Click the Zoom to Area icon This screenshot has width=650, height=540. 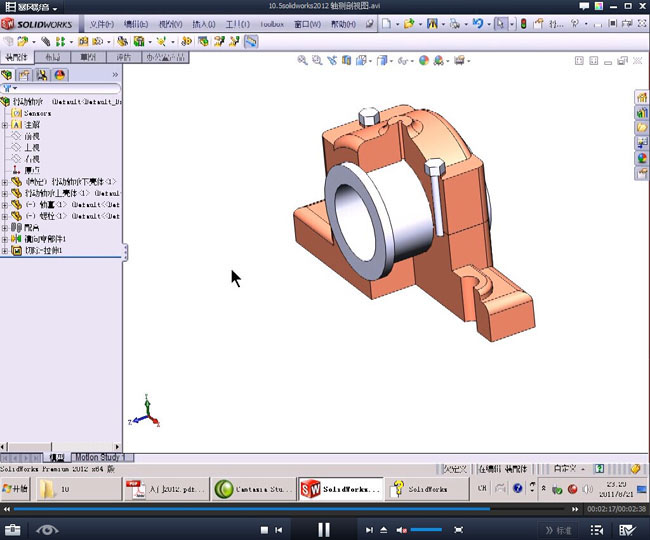[317, 61]
